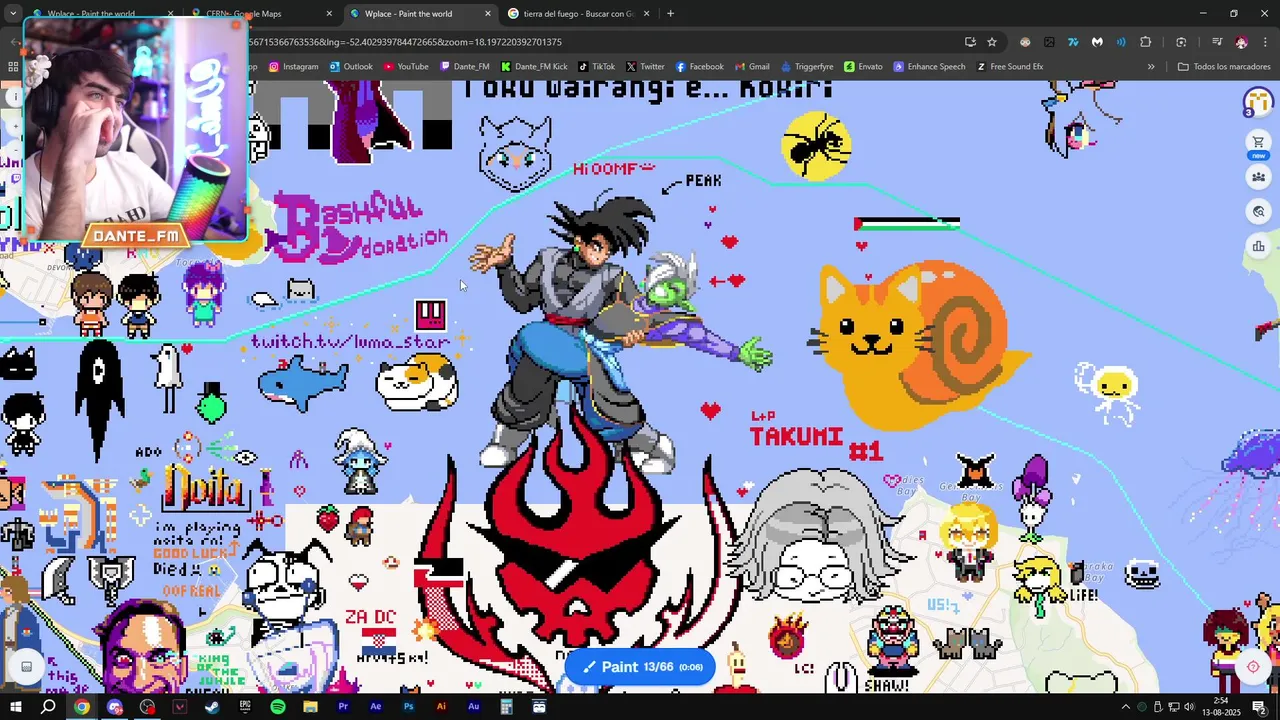The height and width of the screenshot is (720, 1280).
Task: Open the Chrome three-dot menu
Action: (1265, 42)
